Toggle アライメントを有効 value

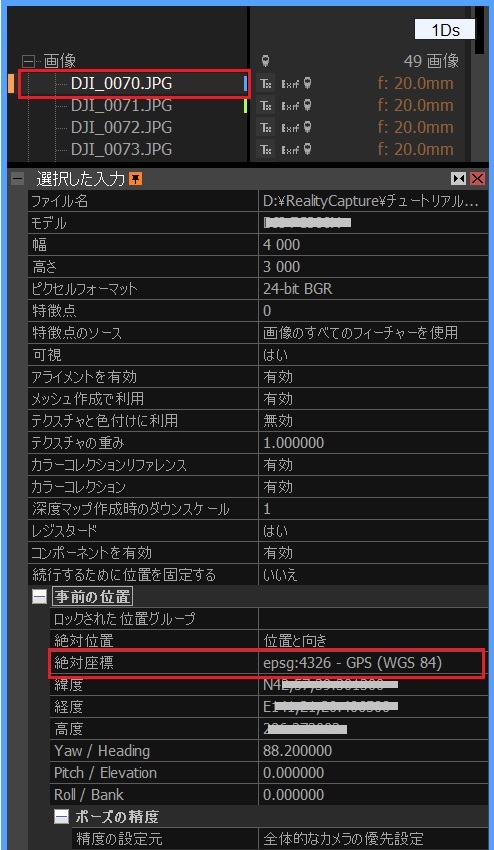click(373, 377)
